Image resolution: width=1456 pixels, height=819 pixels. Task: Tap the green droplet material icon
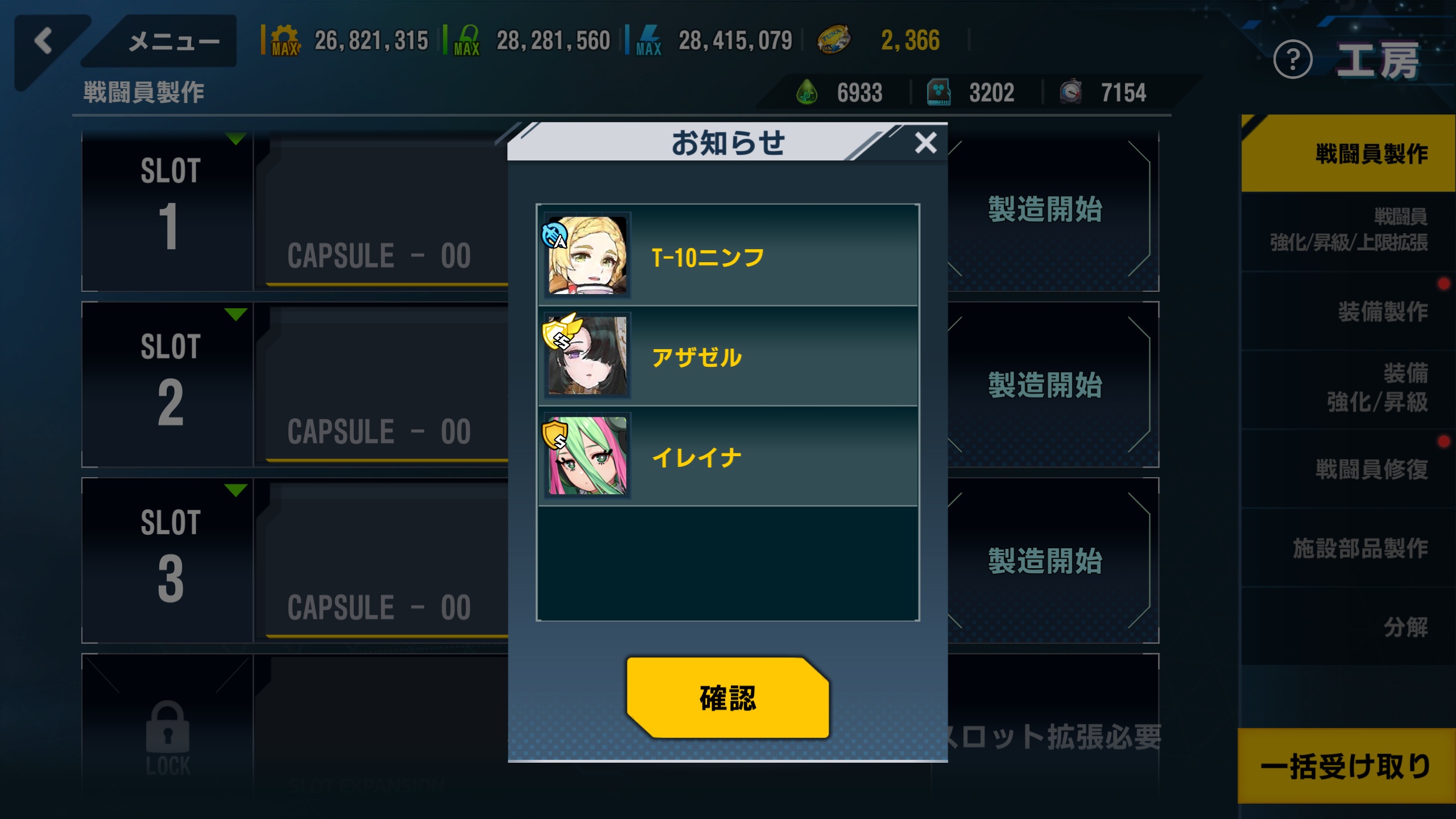click(806, 92)
